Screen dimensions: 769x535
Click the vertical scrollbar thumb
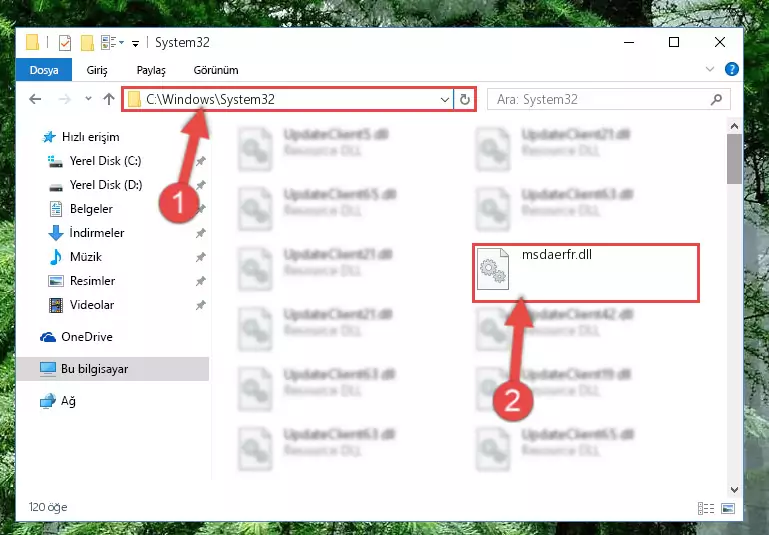coord(734,159)
